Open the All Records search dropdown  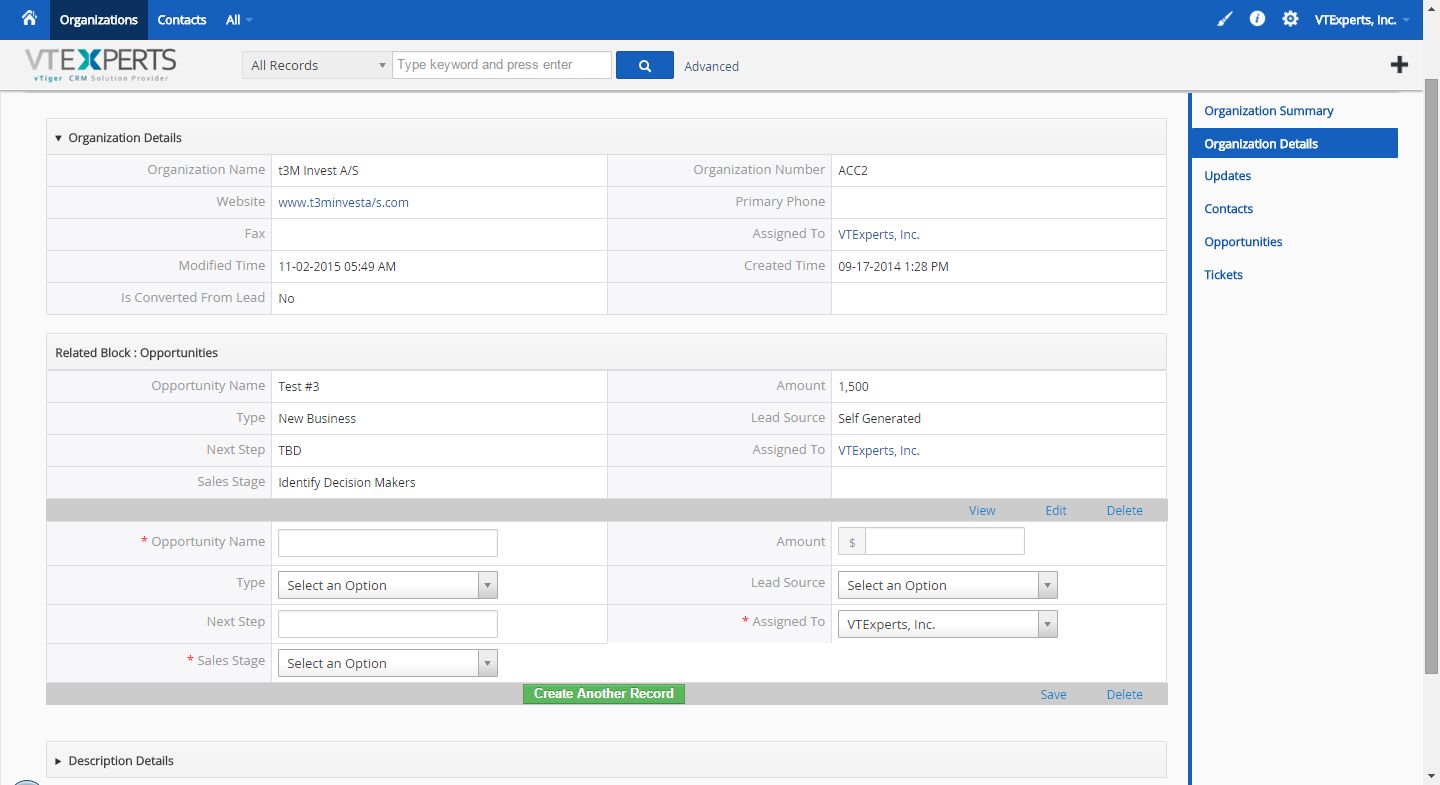tap(317, 65)
